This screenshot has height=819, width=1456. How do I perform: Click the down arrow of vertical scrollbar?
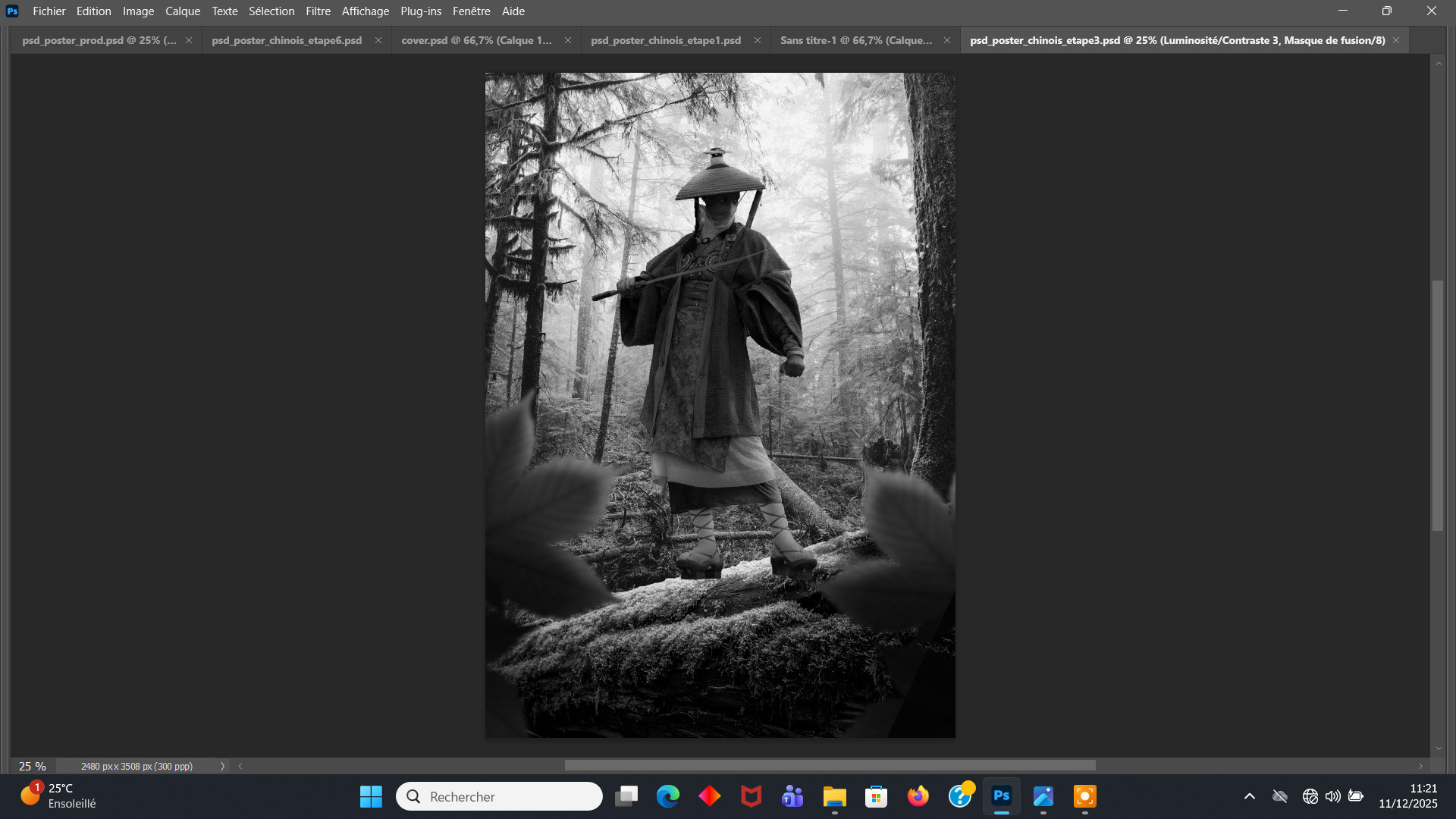(1439, 748)
